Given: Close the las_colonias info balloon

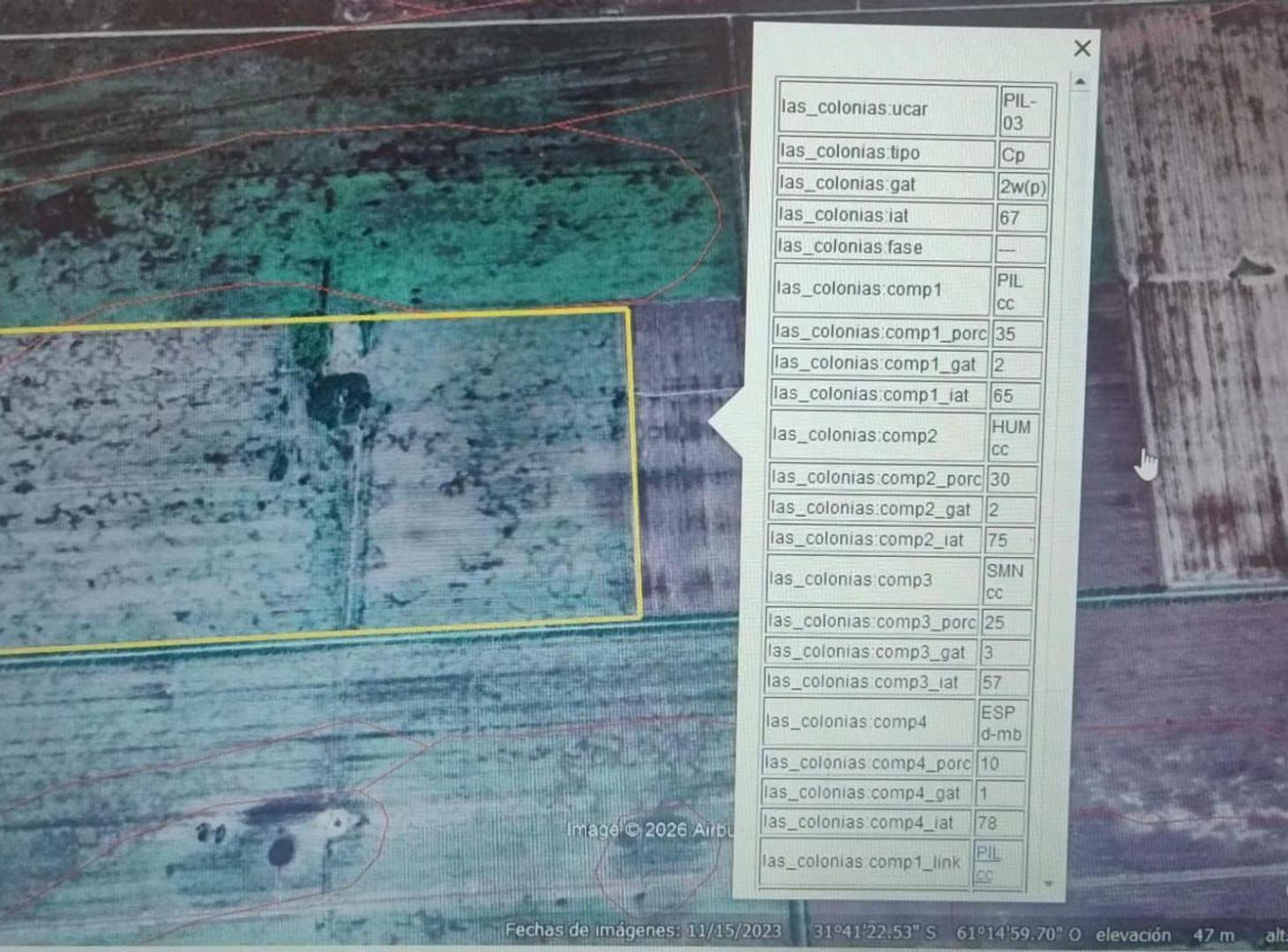Looking at the screenshot, I should tap(1083, 48).
